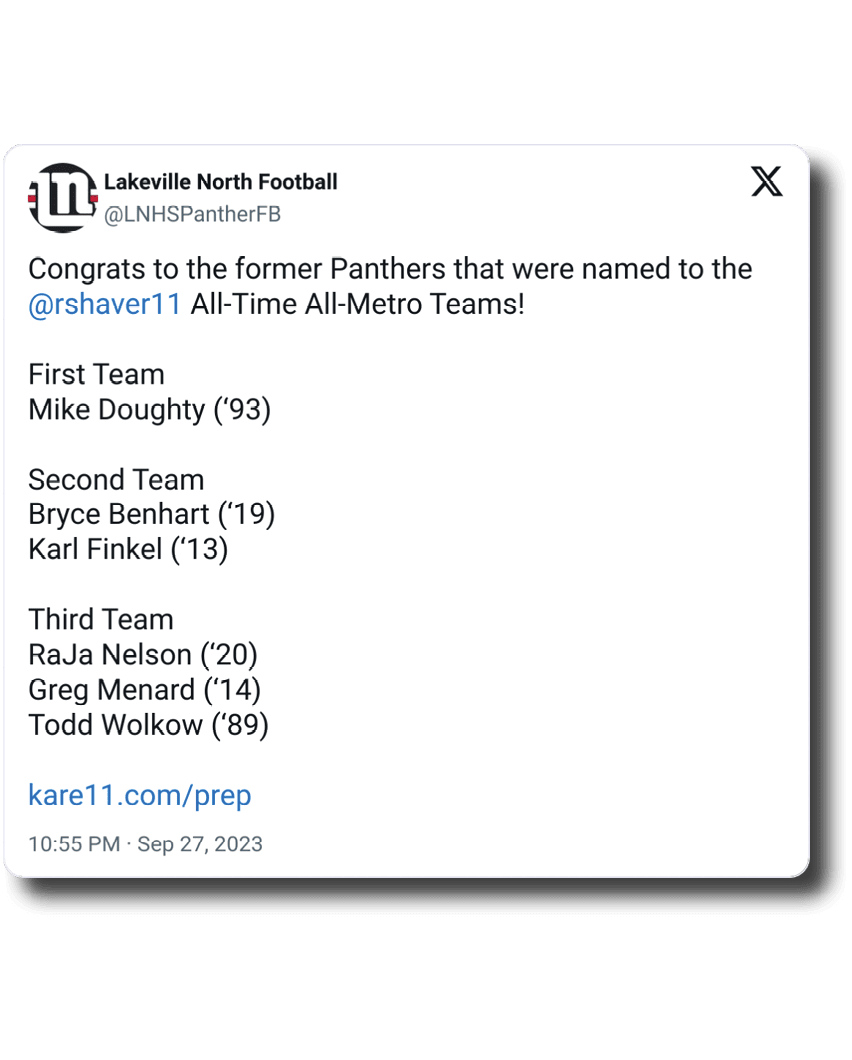Select the Greg Menard ('14) line
Screen dimensions: 852x1060
[x=144, y=690]
